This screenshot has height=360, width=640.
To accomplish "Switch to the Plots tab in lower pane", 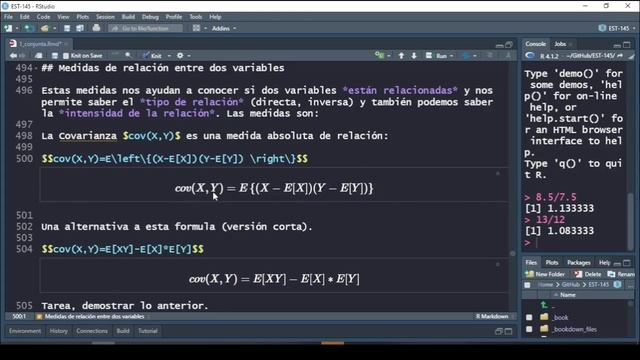I will coord(552,262).
